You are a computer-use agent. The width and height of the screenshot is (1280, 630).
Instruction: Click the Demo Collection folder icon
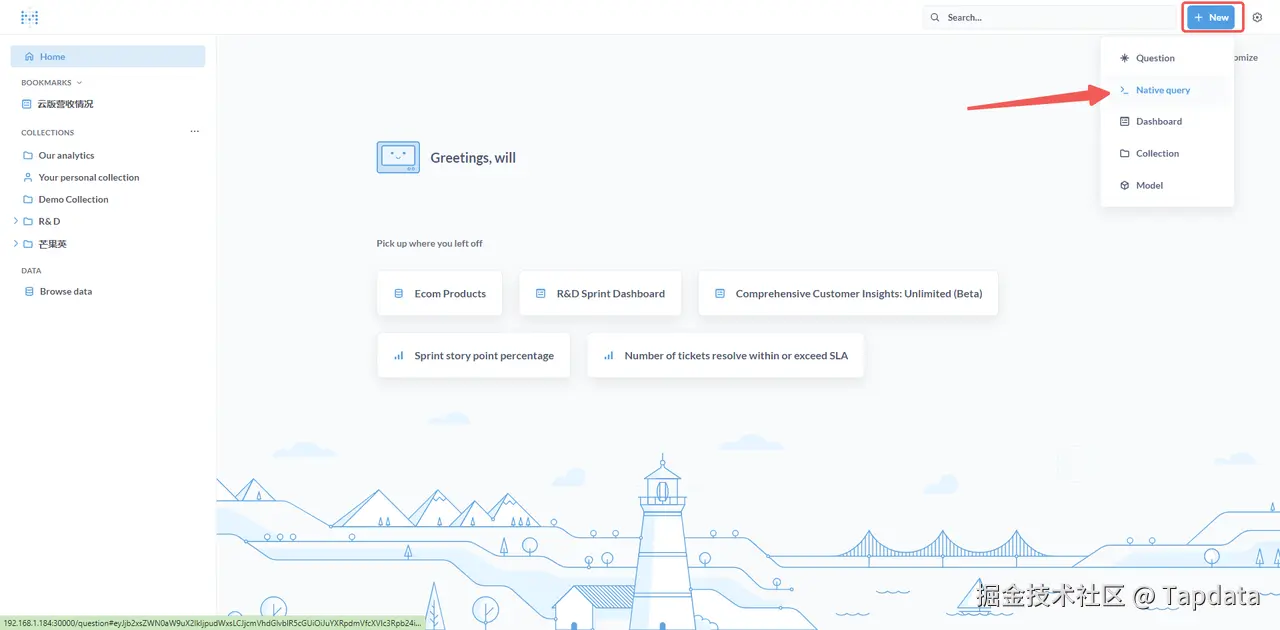click(x=28, y=200)
